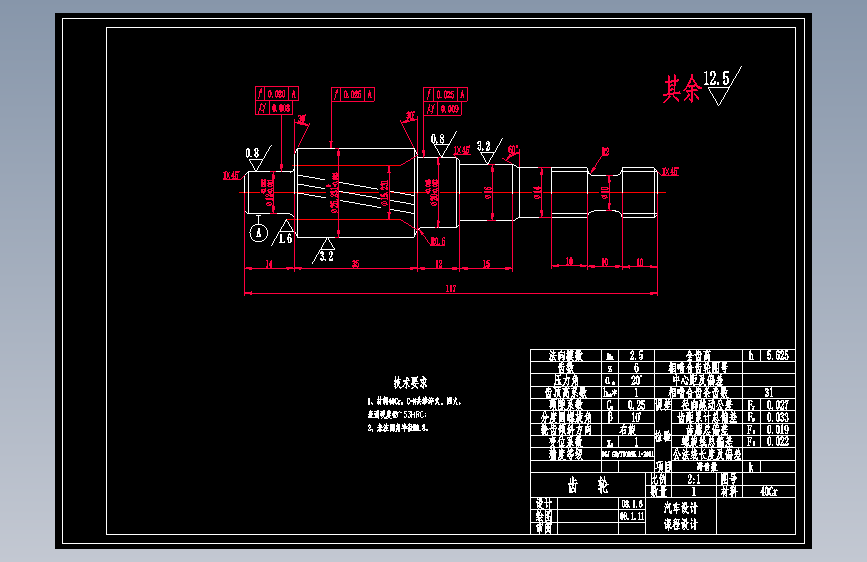
Task: Click the 0.022 tolerance cell
Action: pyautogui.click(x=777, y=441)
